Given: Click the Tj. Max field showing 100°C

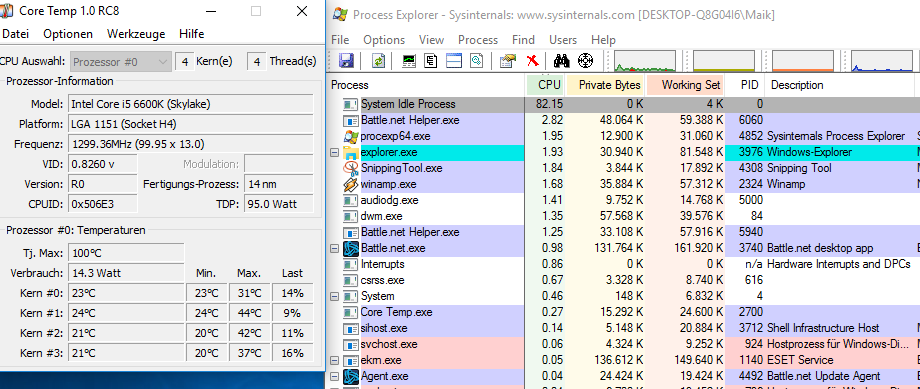Looking at the screenshot, I should tap(126, 253).
